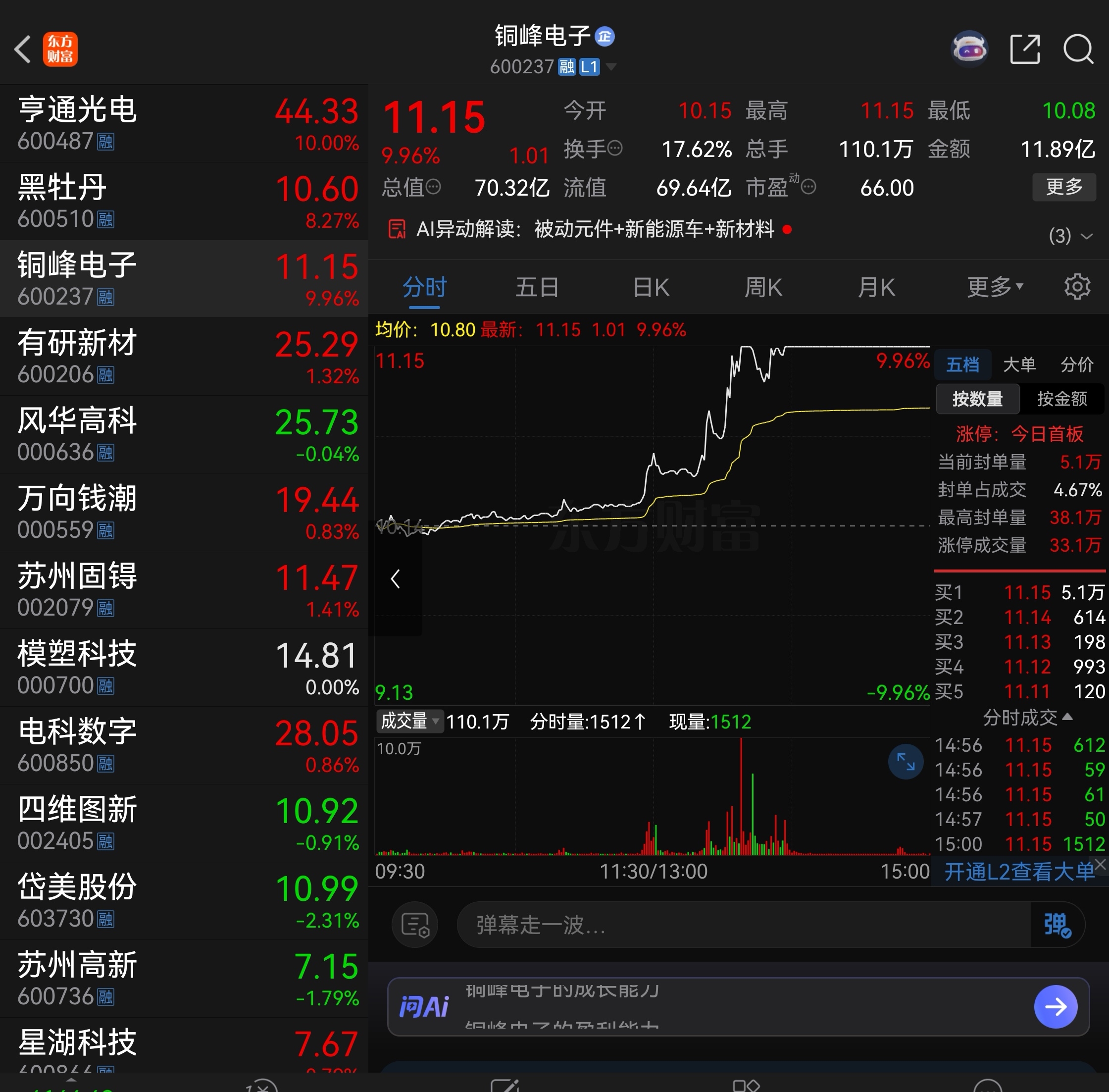
Task: Switch order book to 按金额
Action: pyautogui.click(x=1061, y=399)
